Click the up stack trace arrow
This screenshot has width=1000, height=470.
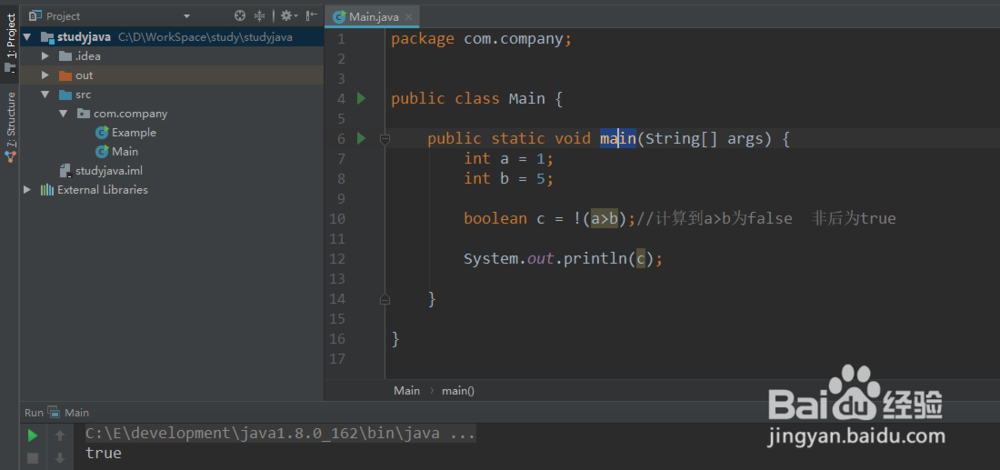[x=60, y=436]
